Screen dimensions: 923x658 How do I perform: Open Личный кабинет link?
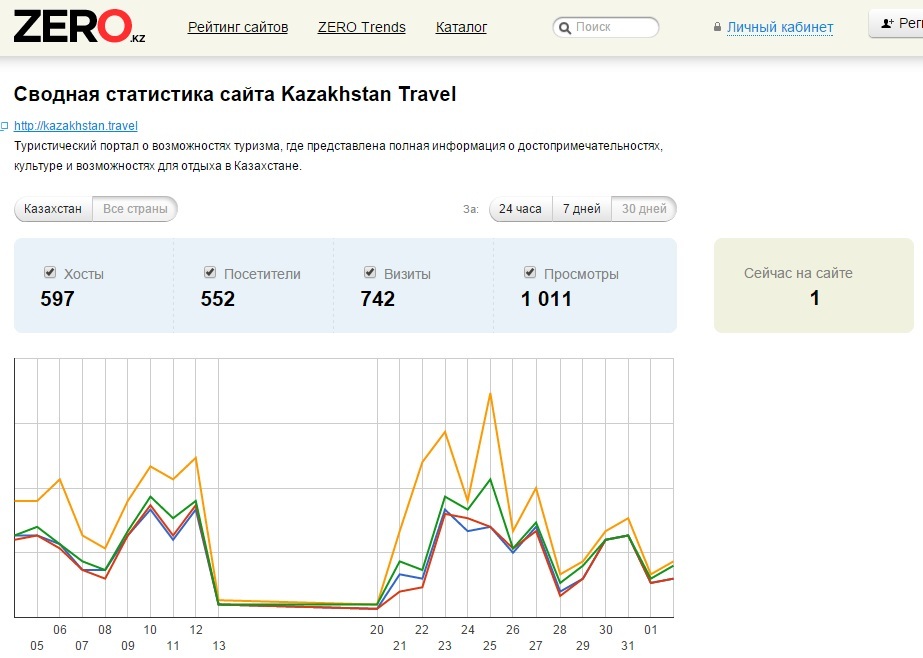click(780, 27)
